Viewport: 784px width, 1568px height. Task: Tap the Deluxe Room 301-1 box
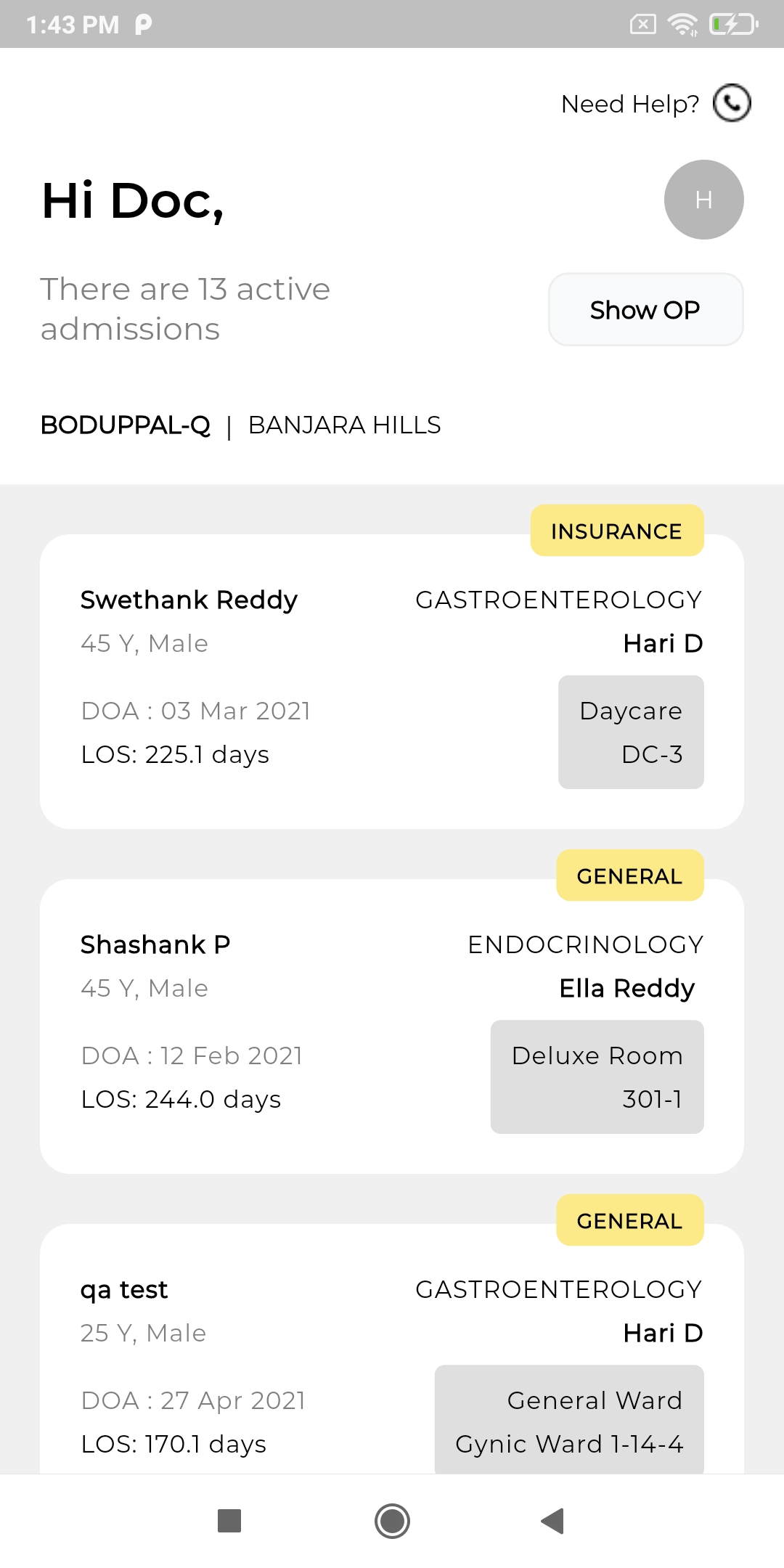click(x=597, y=1077)
